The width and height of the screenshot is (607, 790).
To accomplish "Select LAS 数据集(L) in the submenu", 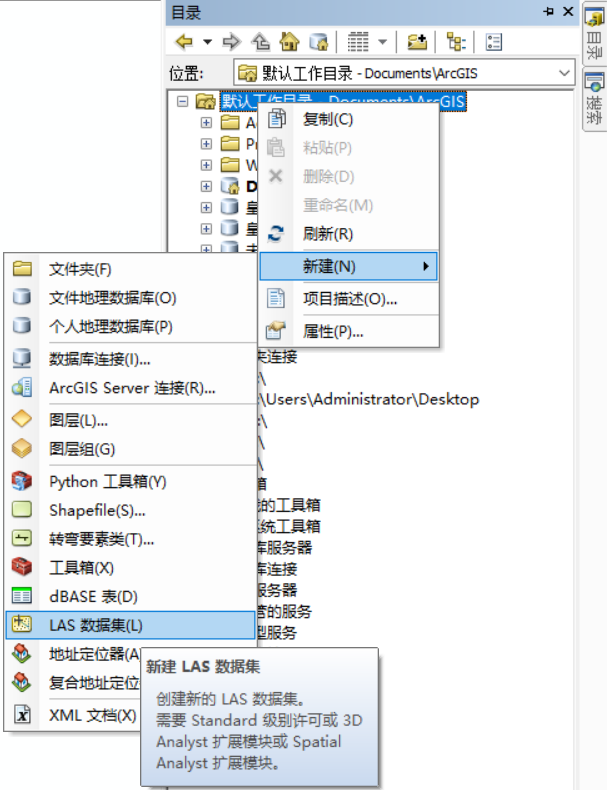I will click(x=131, y=625).
